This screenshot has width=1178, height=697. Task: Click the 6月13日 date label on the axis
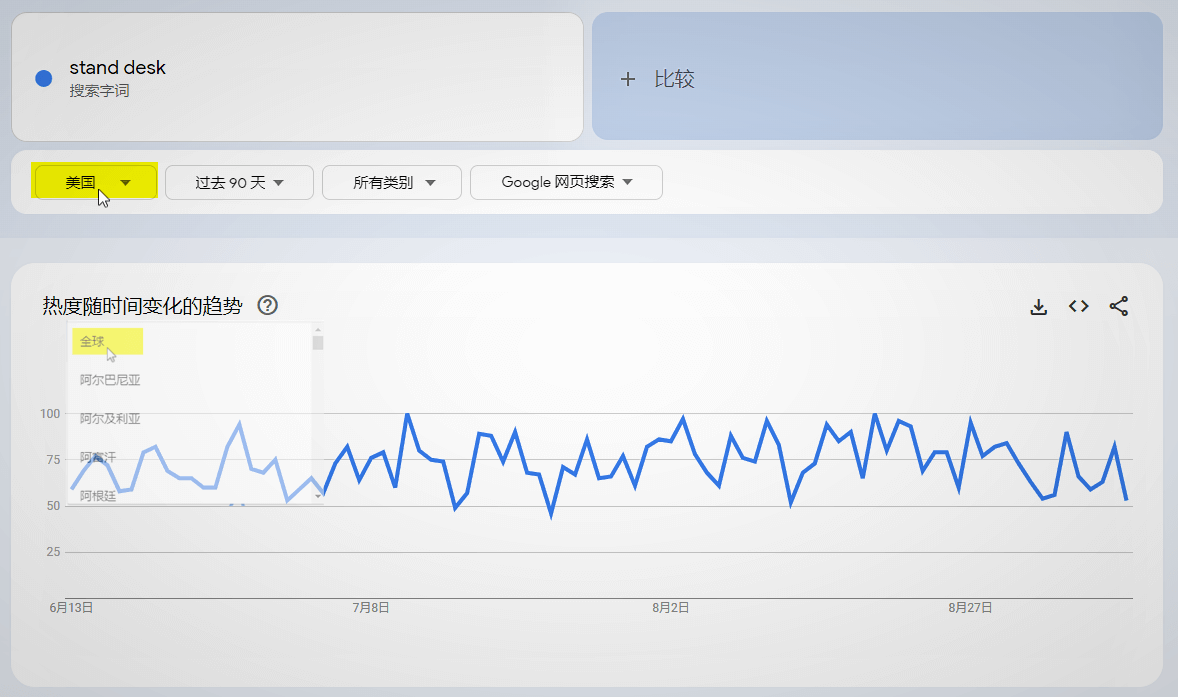pyautogui.click(x=71, y=608)
